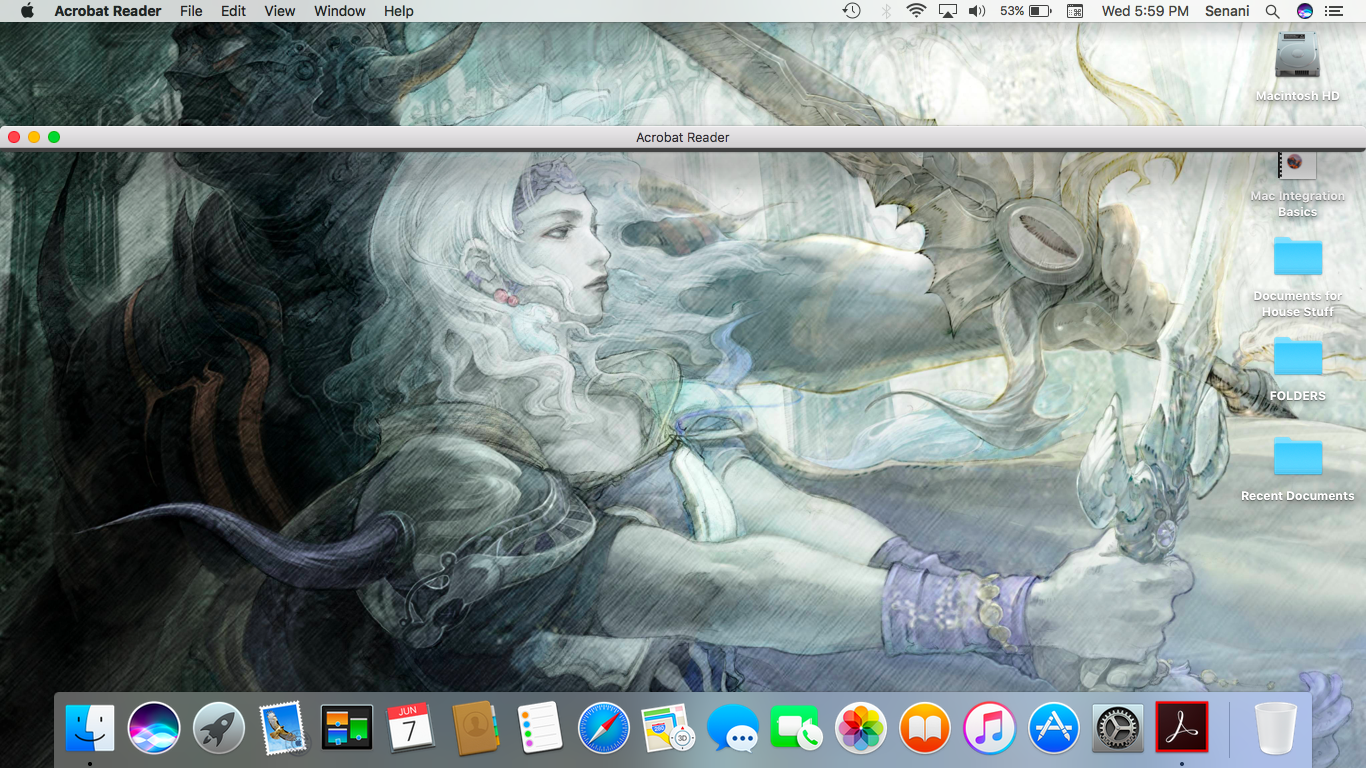
Task: Open Spotlight search magnifier
Action: tap(1272, 11)
